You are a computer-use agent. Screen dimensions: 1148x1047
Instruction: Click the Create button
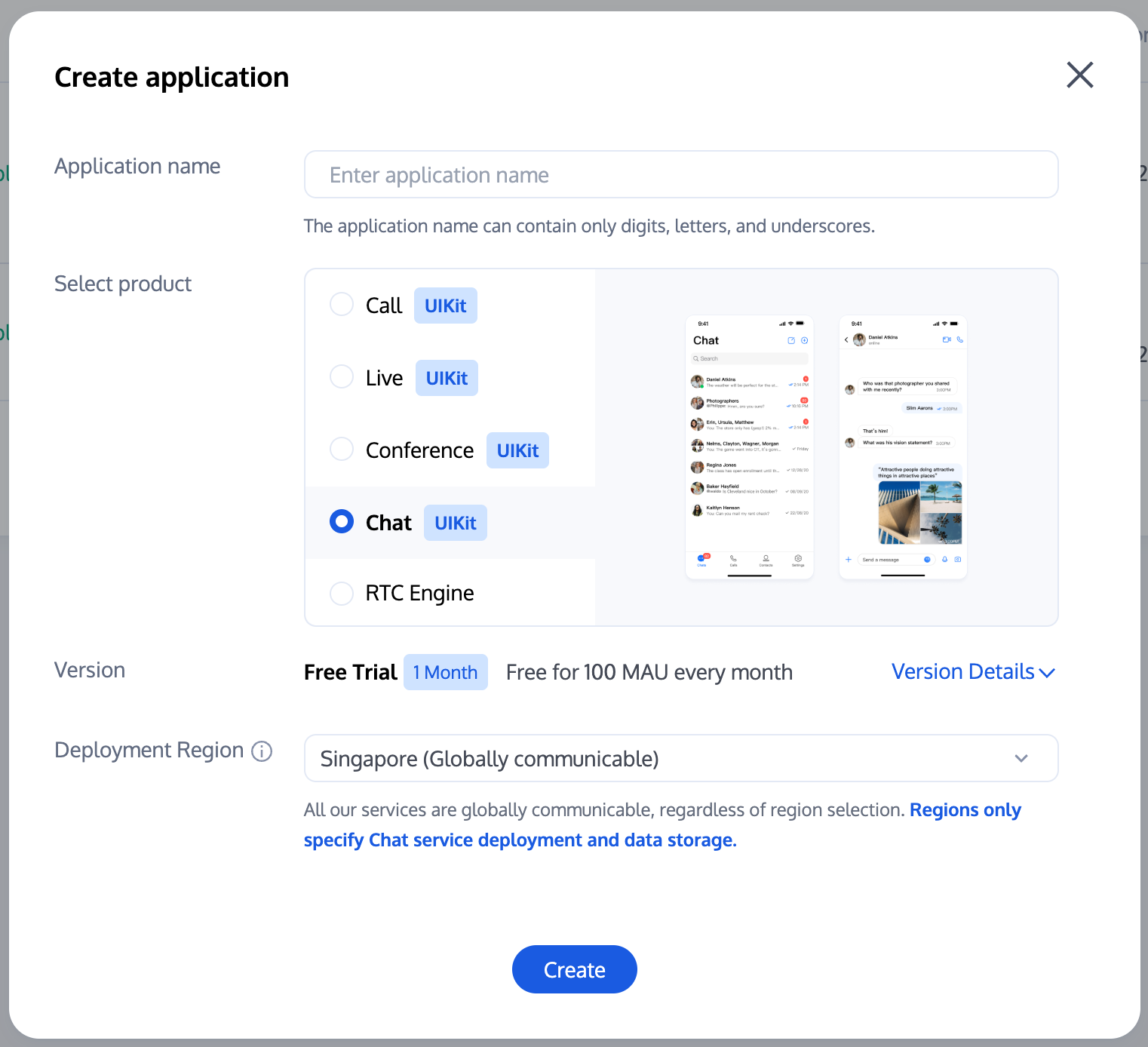[x=574, y=969]
